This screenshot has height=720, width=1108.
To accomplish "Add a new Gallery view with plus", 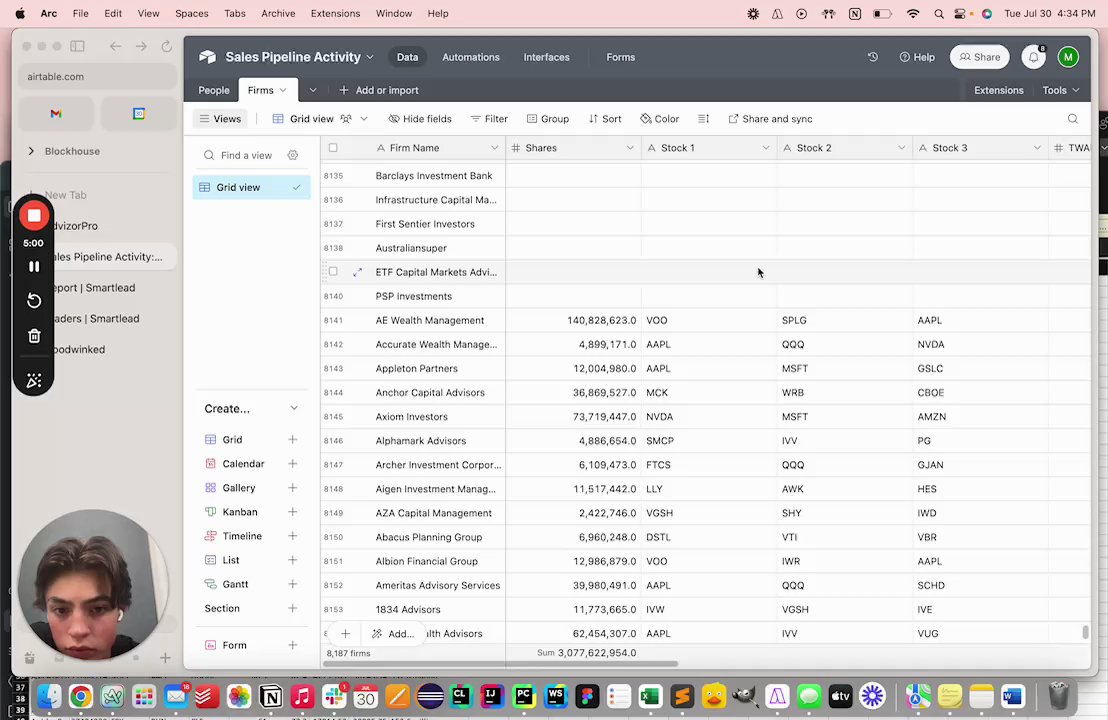I will coord(293,488).
